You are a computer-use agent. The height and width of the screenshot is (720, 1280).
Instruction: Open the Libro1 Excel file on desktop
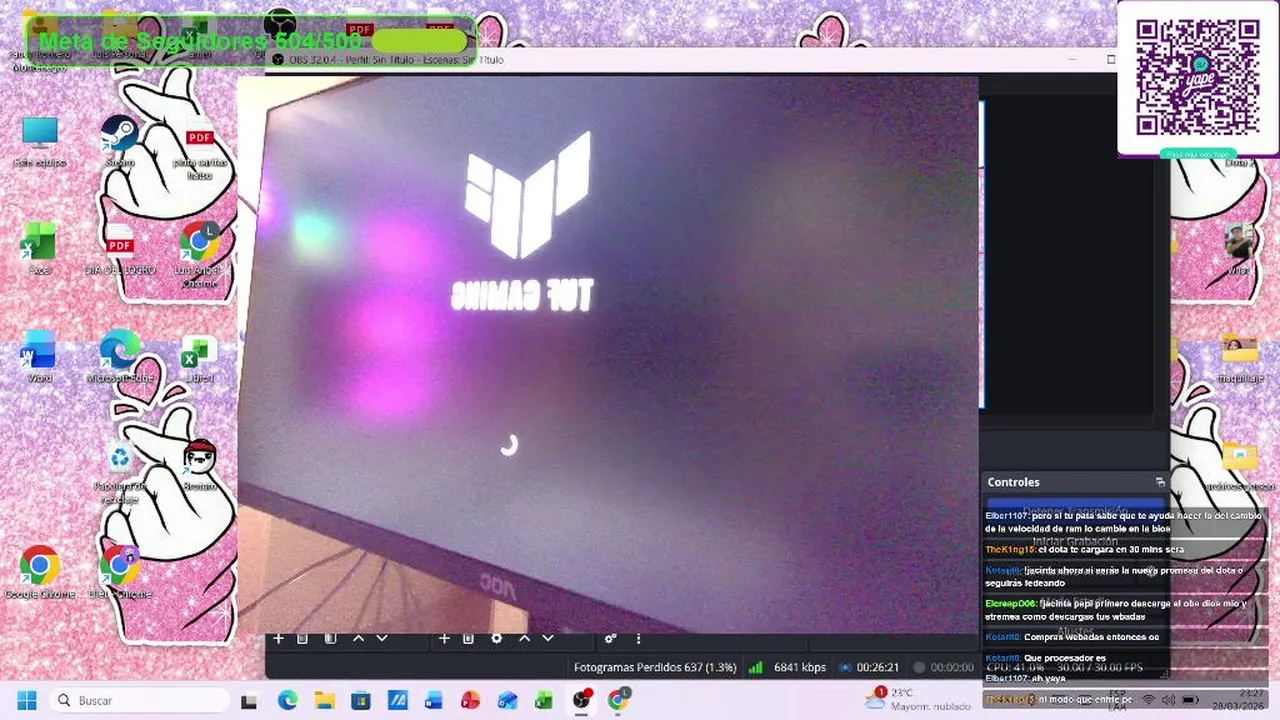pyautogui.click(x=198, y=358)
